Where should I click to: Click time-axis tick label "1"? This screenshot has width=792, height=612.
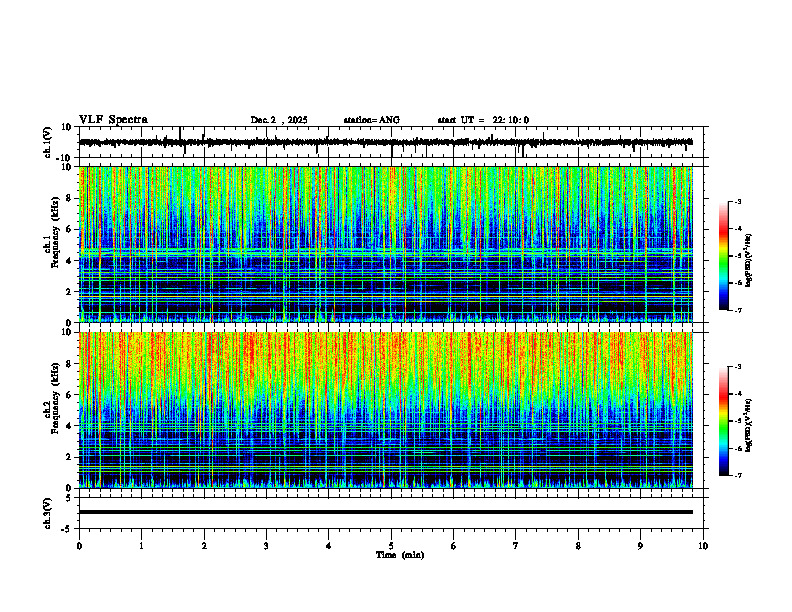pos(141,546)
